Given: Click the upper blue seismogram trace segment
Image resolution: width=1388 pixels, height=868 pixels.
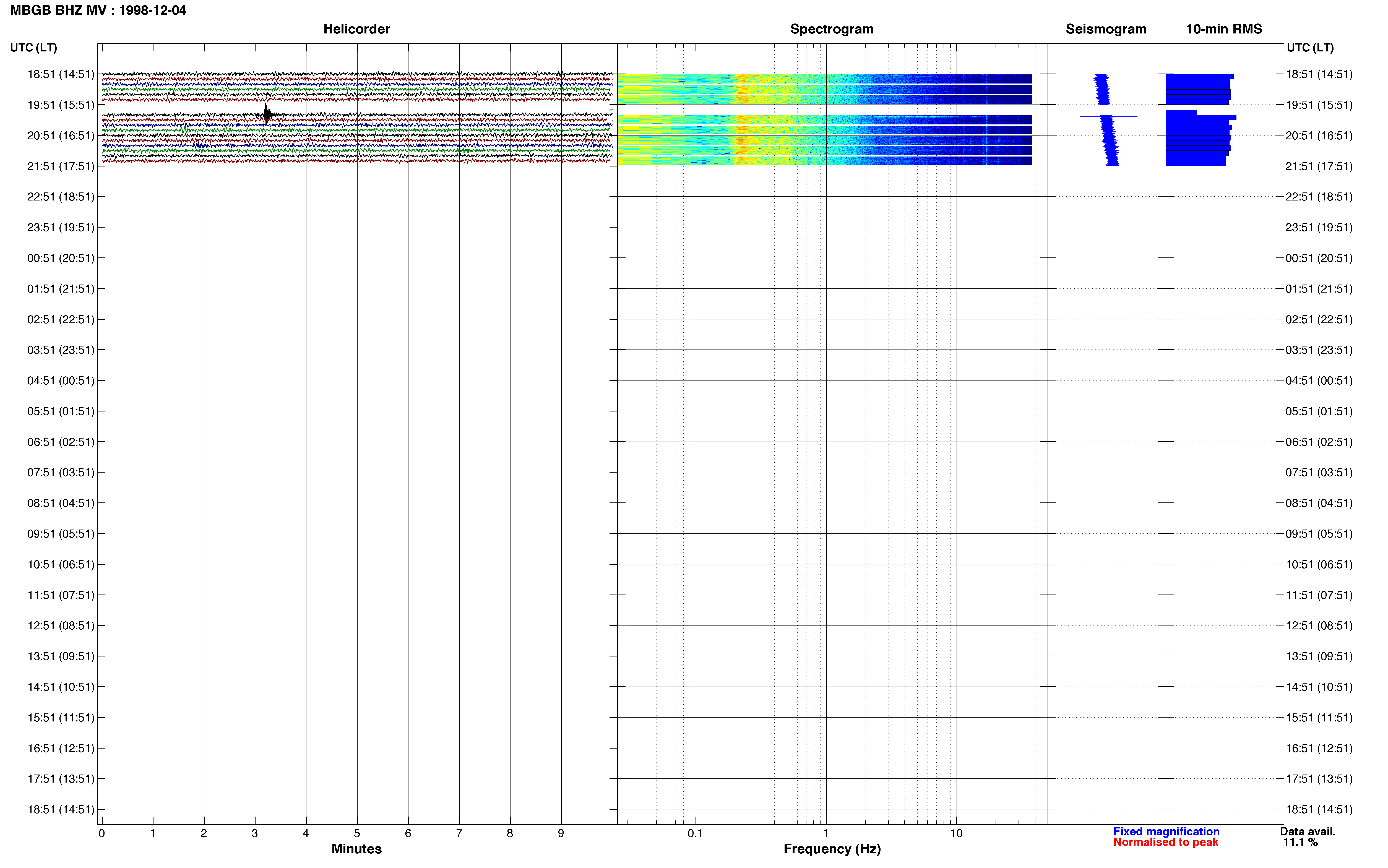Looking at the screenshot, I should coord(1102,89).
